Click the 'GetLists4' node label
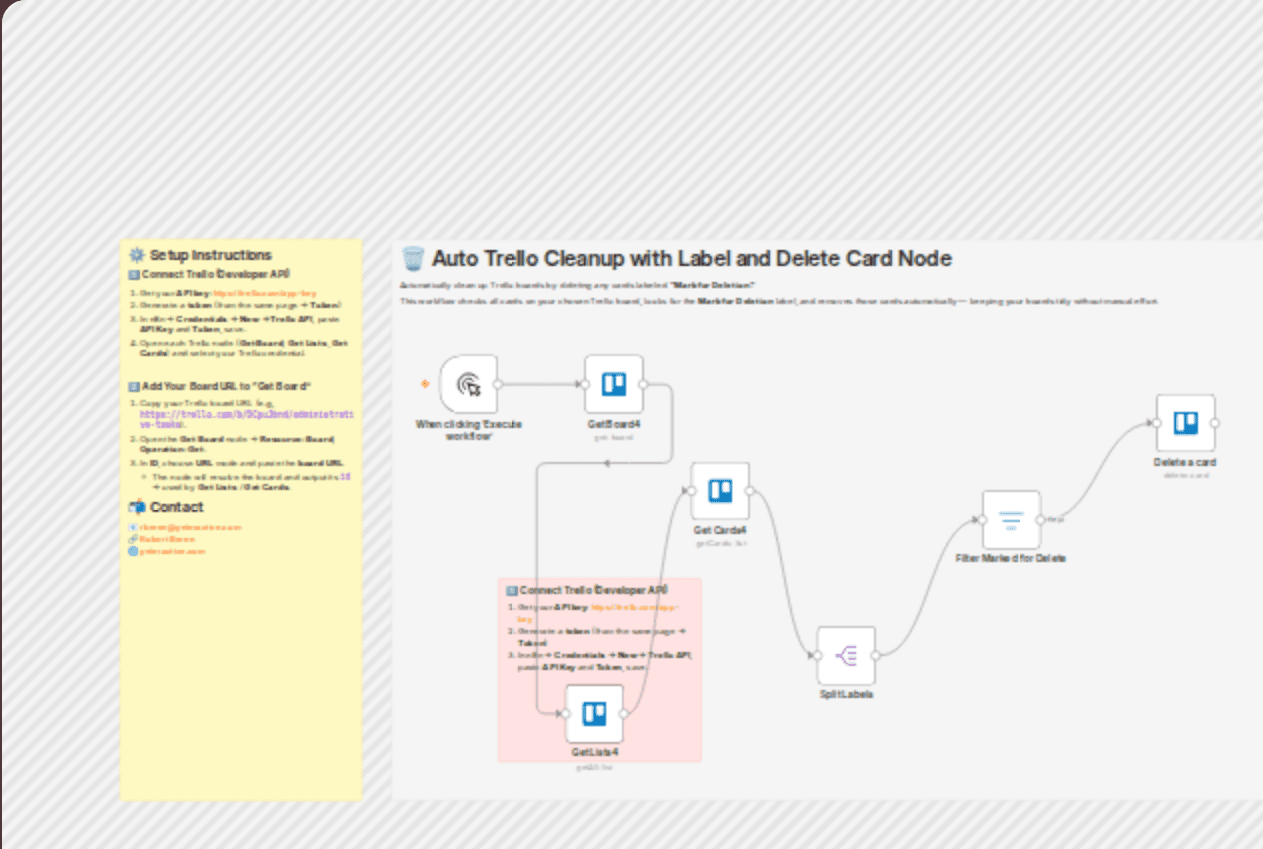Screen dimensions: 1263x849 point(594,753)
